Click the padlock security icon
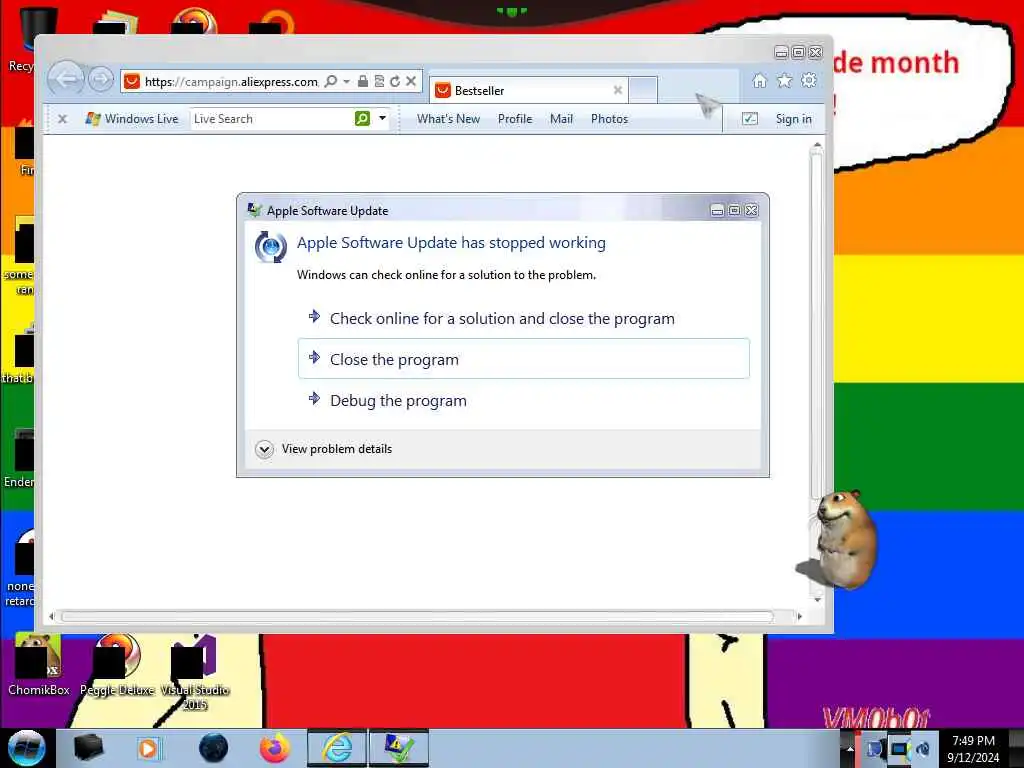The height and width of the screenshot is (768, 1024). (363, 81)
